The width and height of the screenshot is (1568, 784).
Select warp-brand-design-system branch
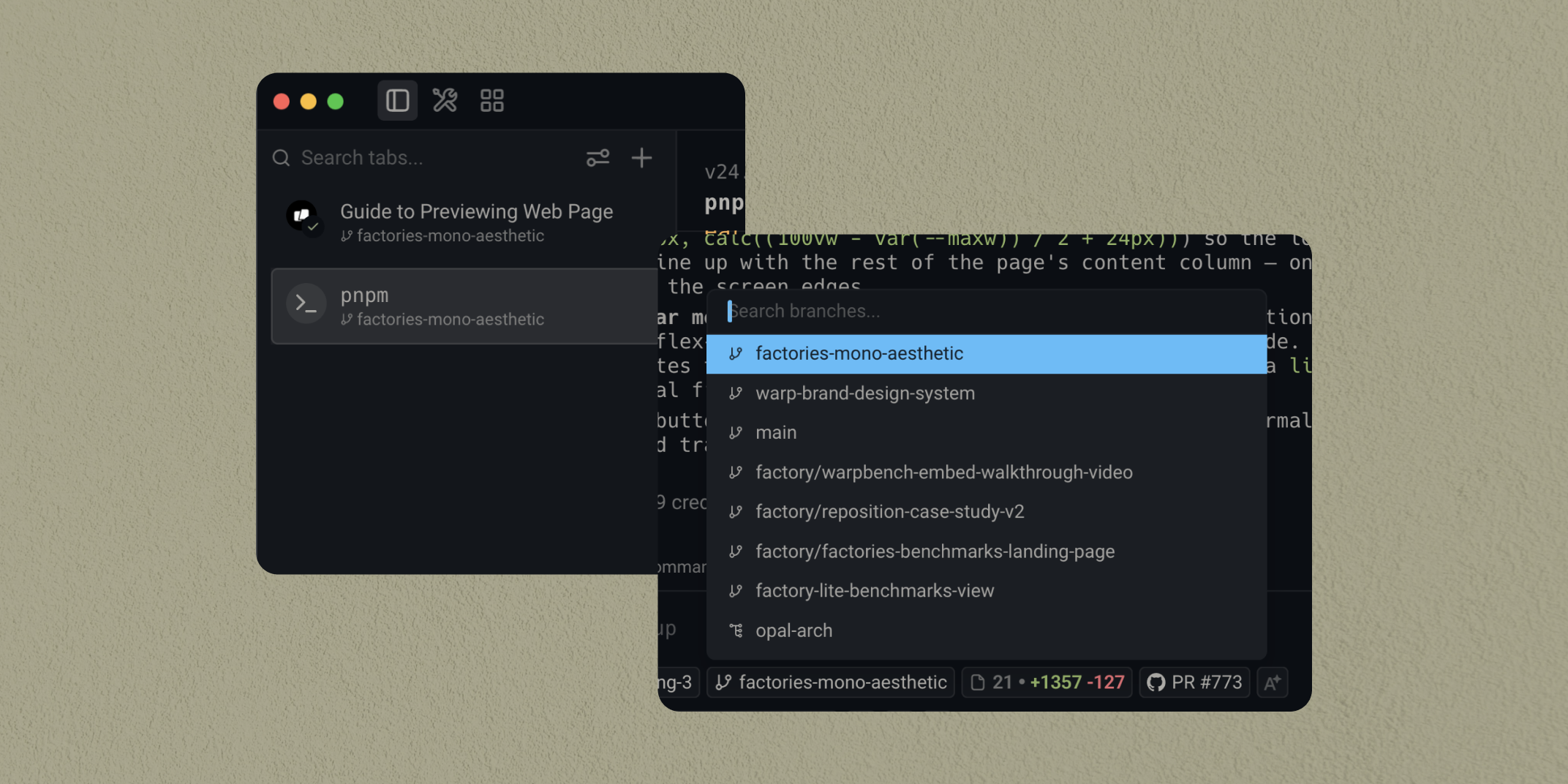click(x=986, y=393)
